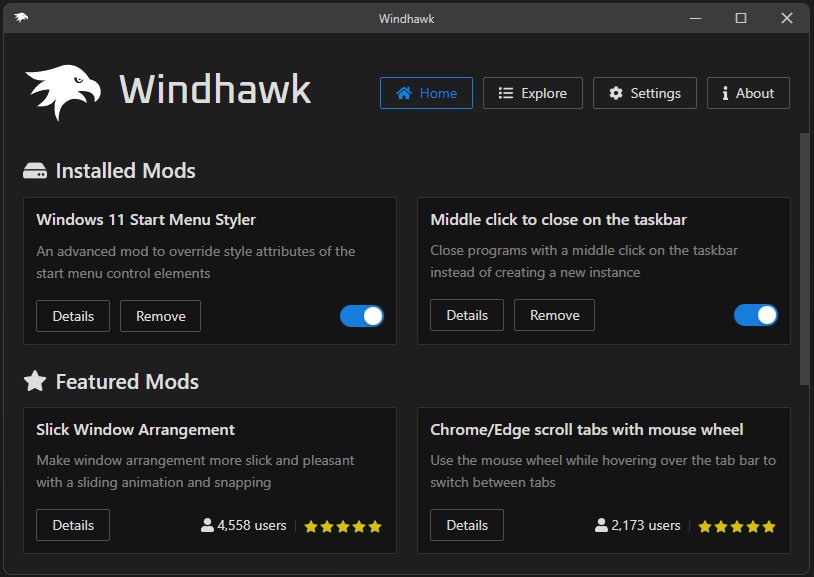
Task: Click the 4,558 users text
Action: tap(252, 526)
